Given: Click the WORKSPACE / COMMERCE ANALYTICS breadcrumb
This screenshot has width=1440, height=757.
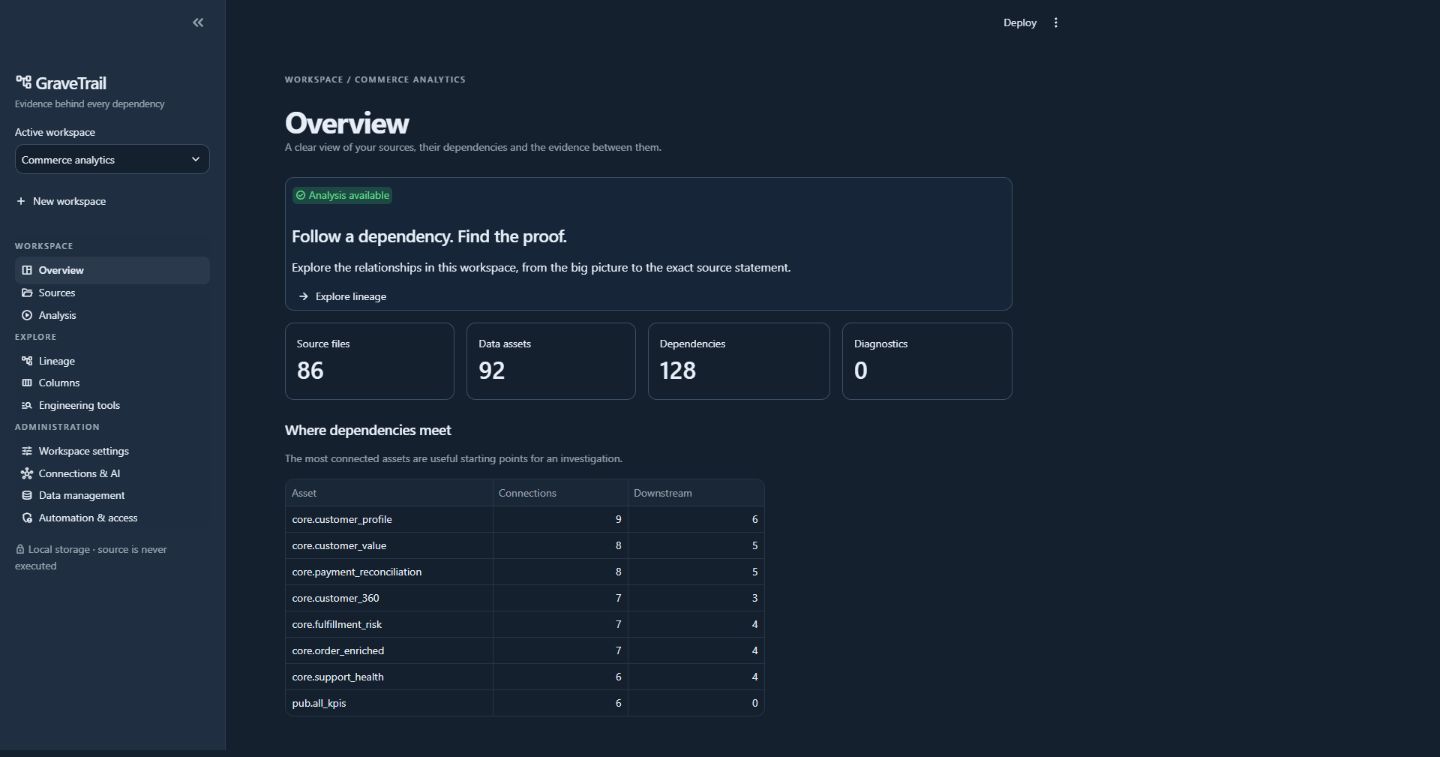Looking at the screenshot, I should pos(375,79).
